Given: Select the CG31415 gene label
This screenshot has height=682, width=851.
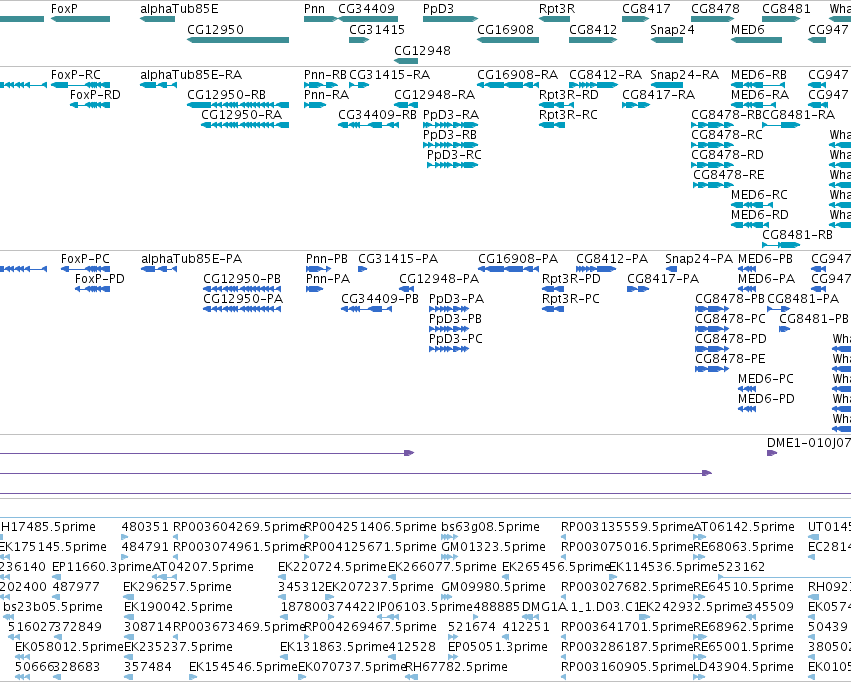Looking at the screenshot, I should click(x=377, y=29).
